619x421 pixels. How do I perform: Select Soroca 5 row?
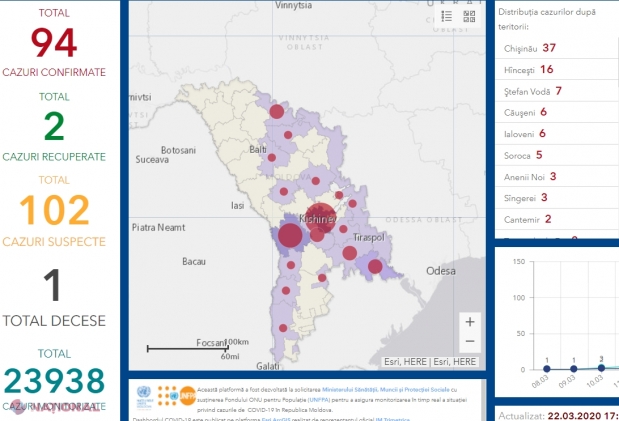(x=557, y=155)
